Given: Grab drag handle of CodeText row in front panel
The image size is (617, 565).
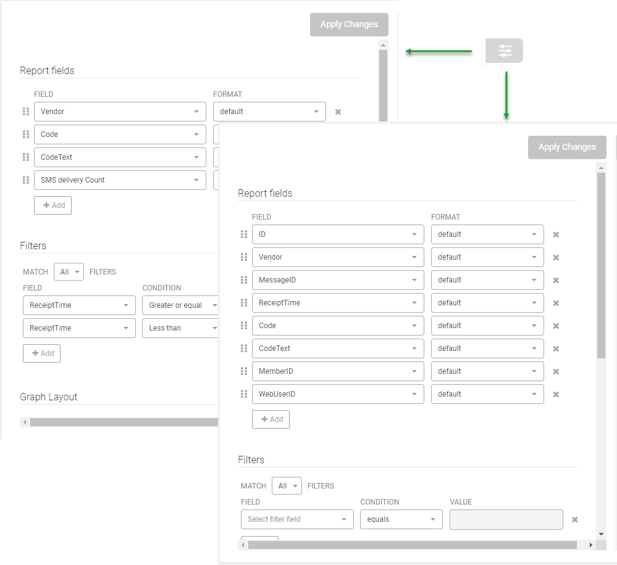Looking at the screenshot, I should pos(244,348).
